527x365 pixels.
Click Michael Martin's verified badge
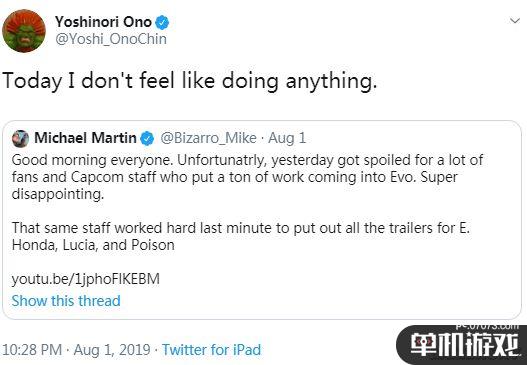coord(147,138)
